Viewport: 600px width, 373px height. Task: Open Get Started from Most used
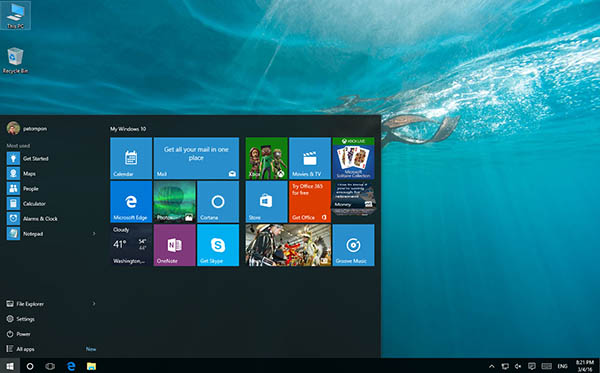[51, 158]
